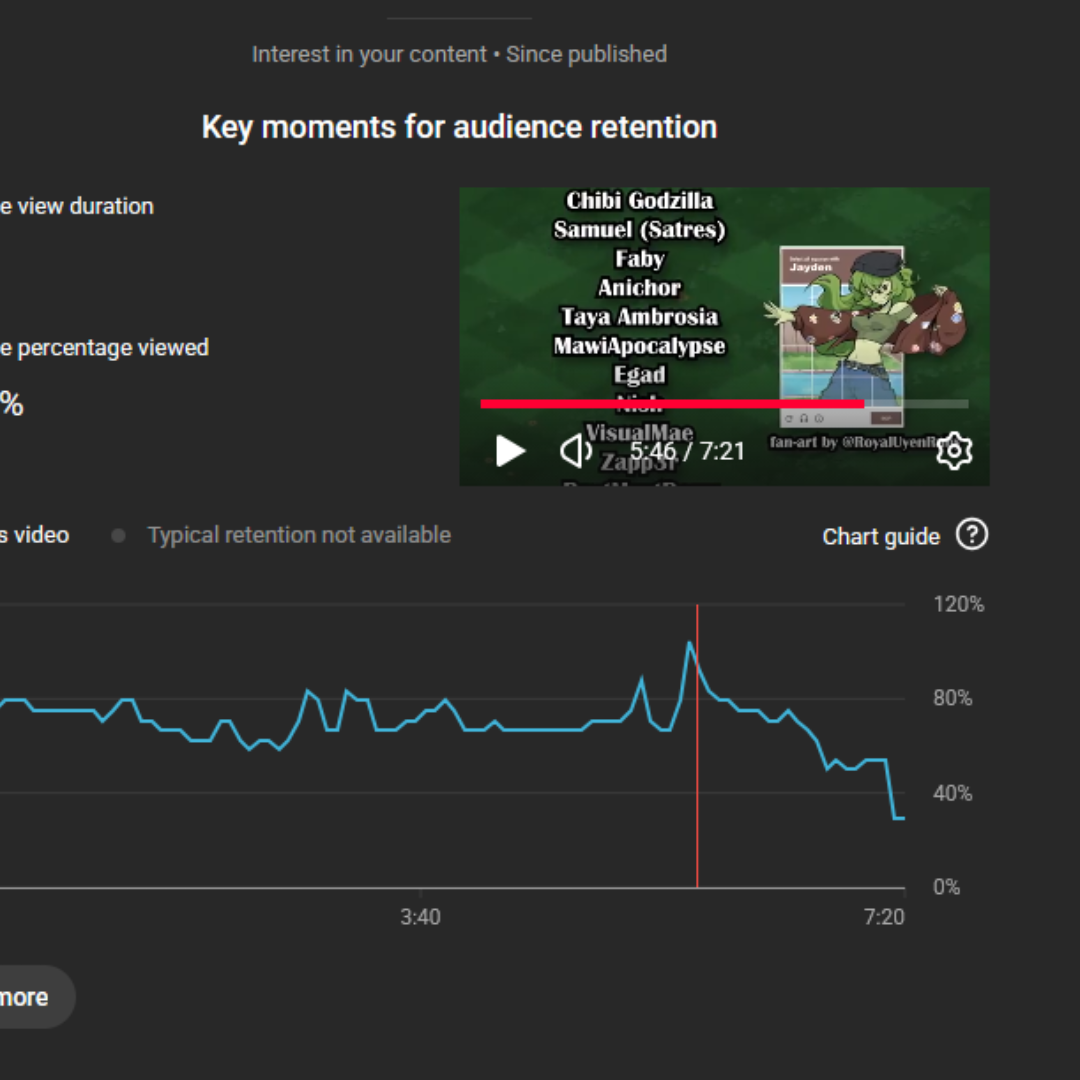
Task: Click the Chart guide link
Action: (x=881, y=536)
